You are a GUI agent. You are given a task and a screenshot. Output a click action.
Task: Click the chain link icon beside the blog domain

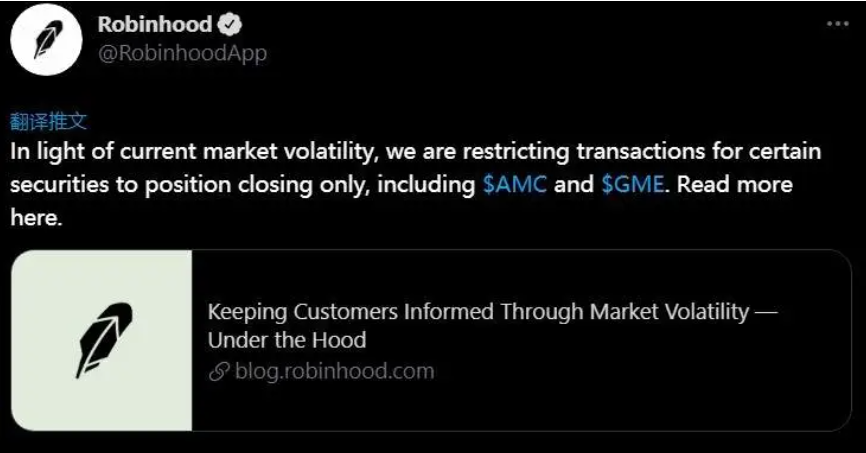pyautogui.click(x=219, y=372)
